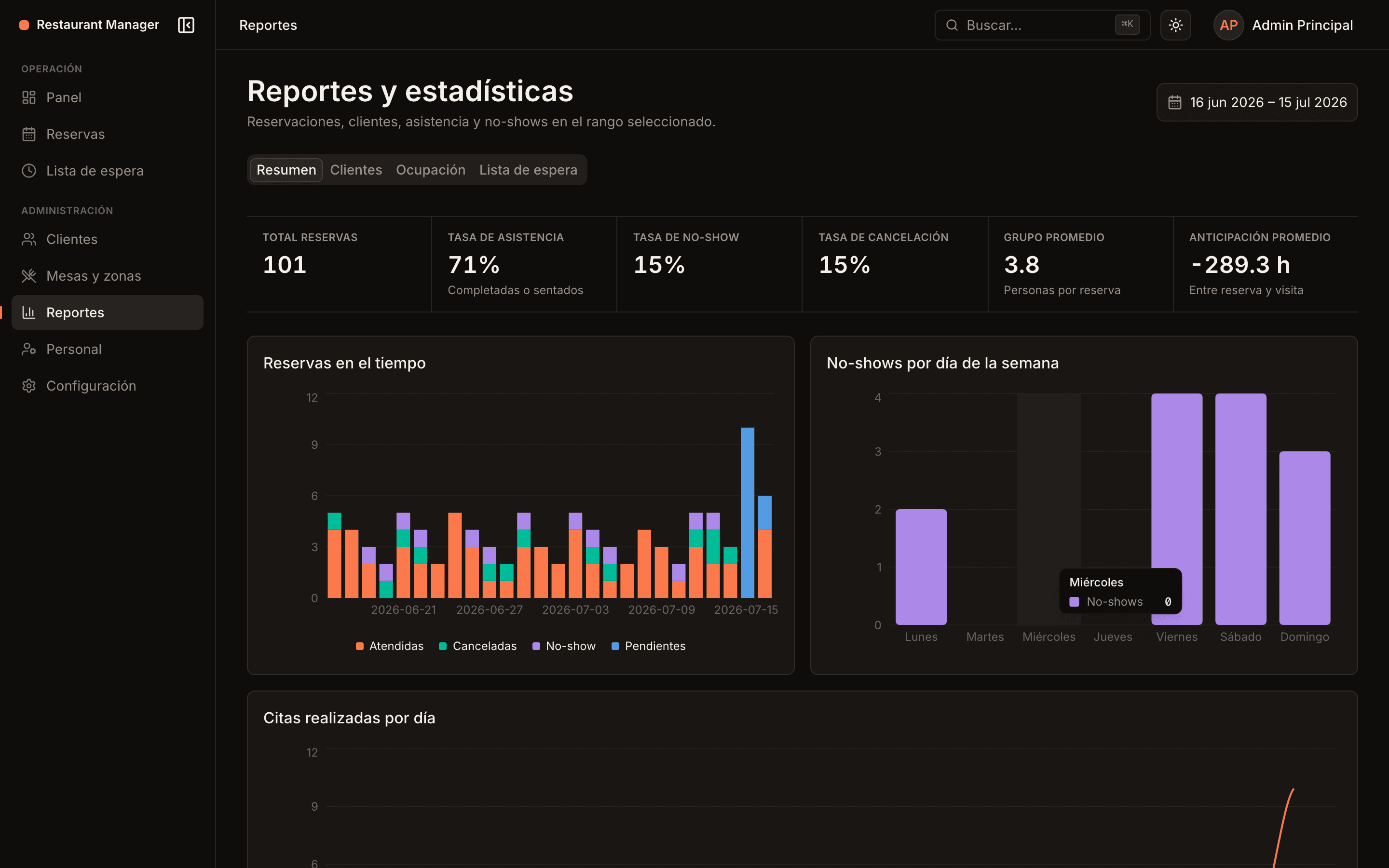Click the 2026-06-27 axis label

coord(490,610)
